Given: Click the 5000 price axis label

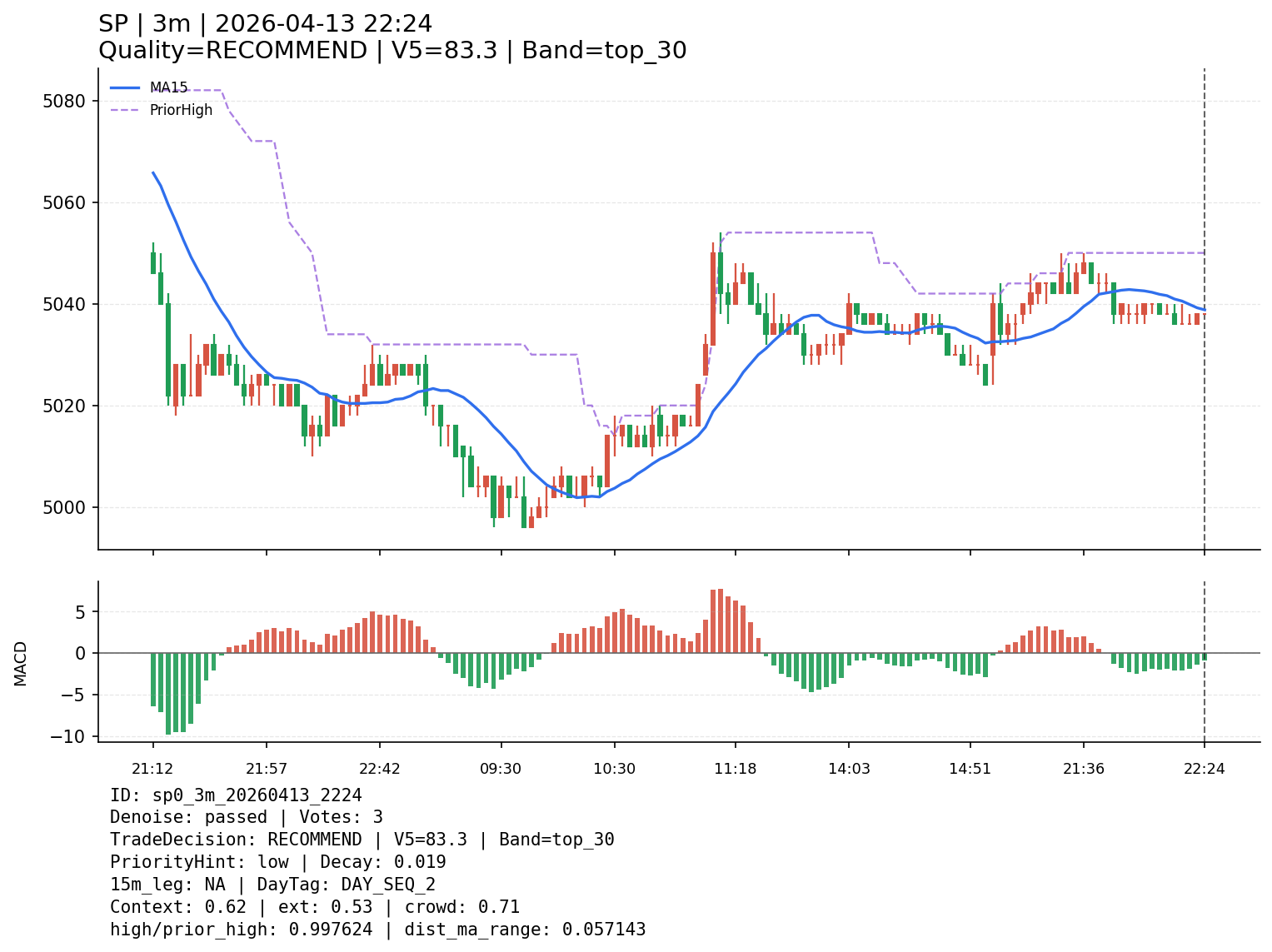Looking at the screenshot, I should pos(64,508).
